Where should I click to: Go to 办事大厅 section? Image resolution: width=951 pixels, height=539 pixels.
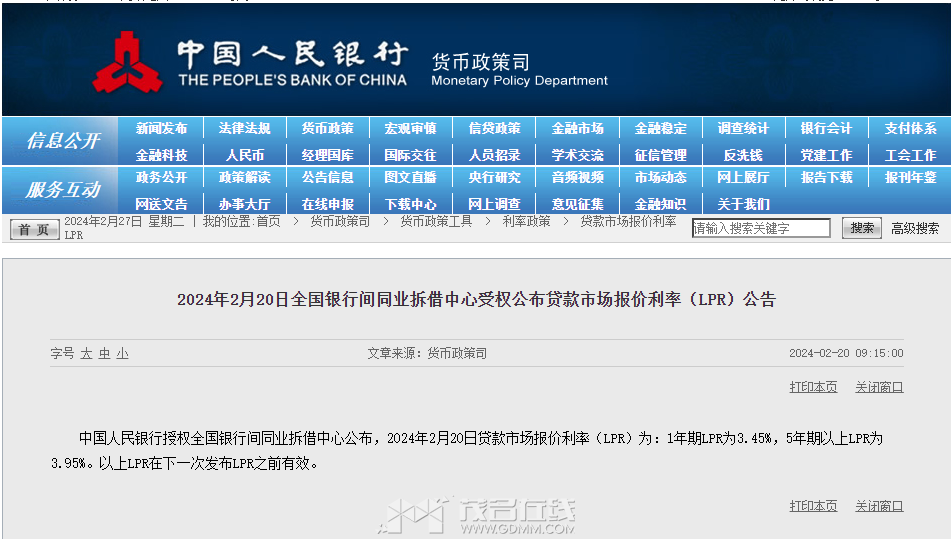[x=244, y=204]
